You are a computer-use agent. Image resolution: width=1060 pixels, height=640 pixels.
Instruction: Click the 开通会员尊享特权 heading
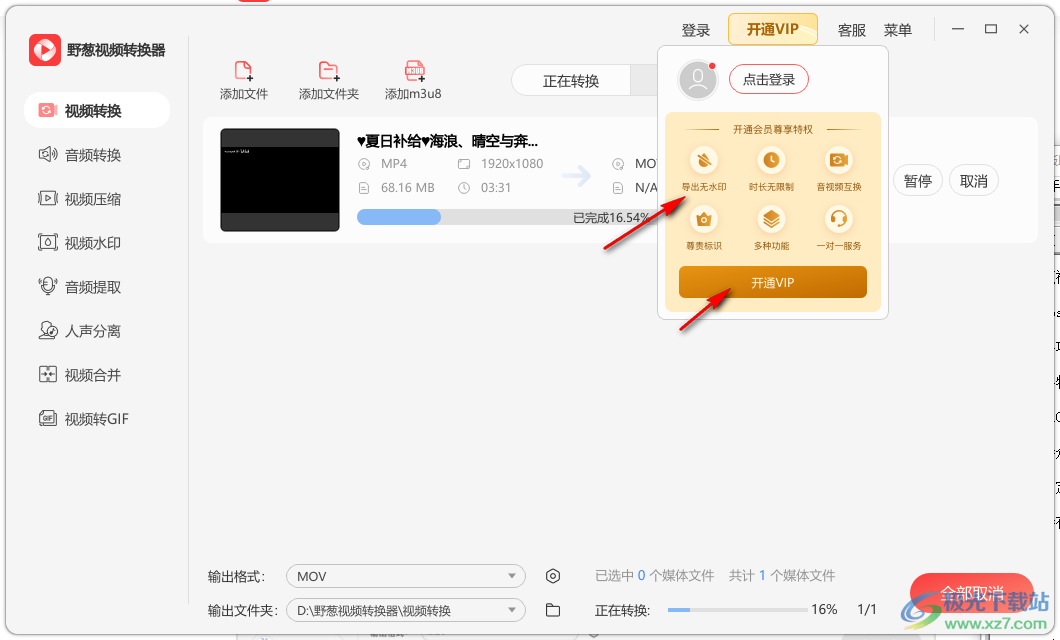point(773,129)
